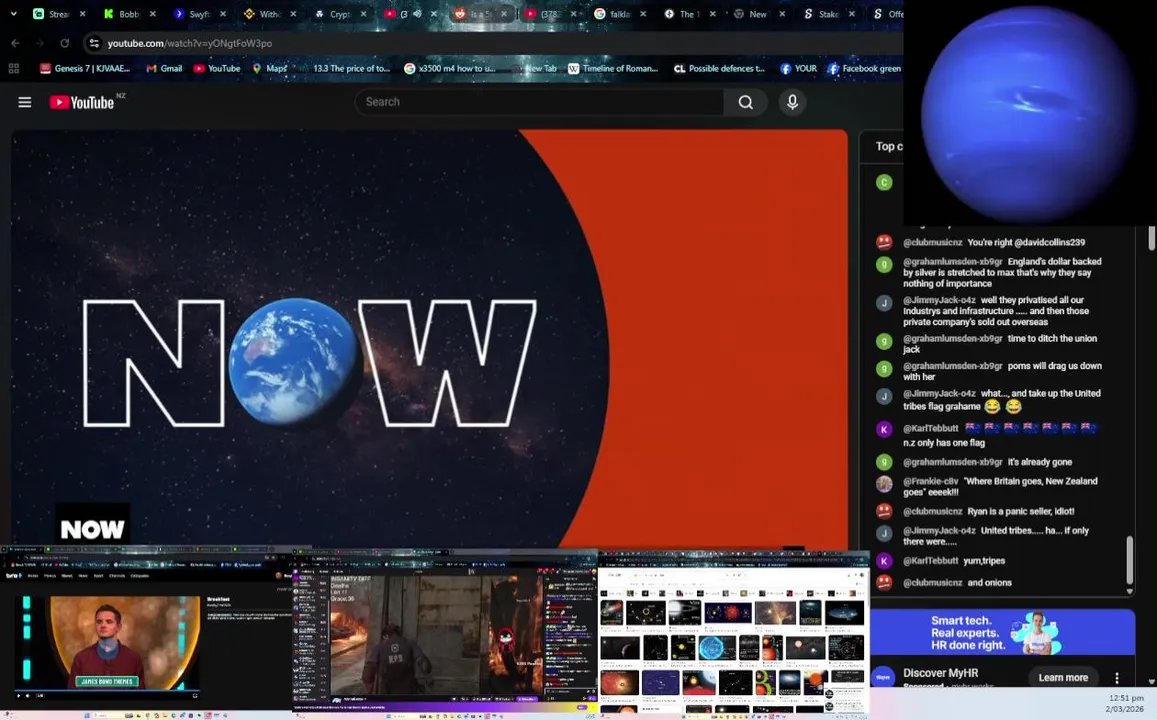Open the Maps bookmark

(x=269, y=69)
